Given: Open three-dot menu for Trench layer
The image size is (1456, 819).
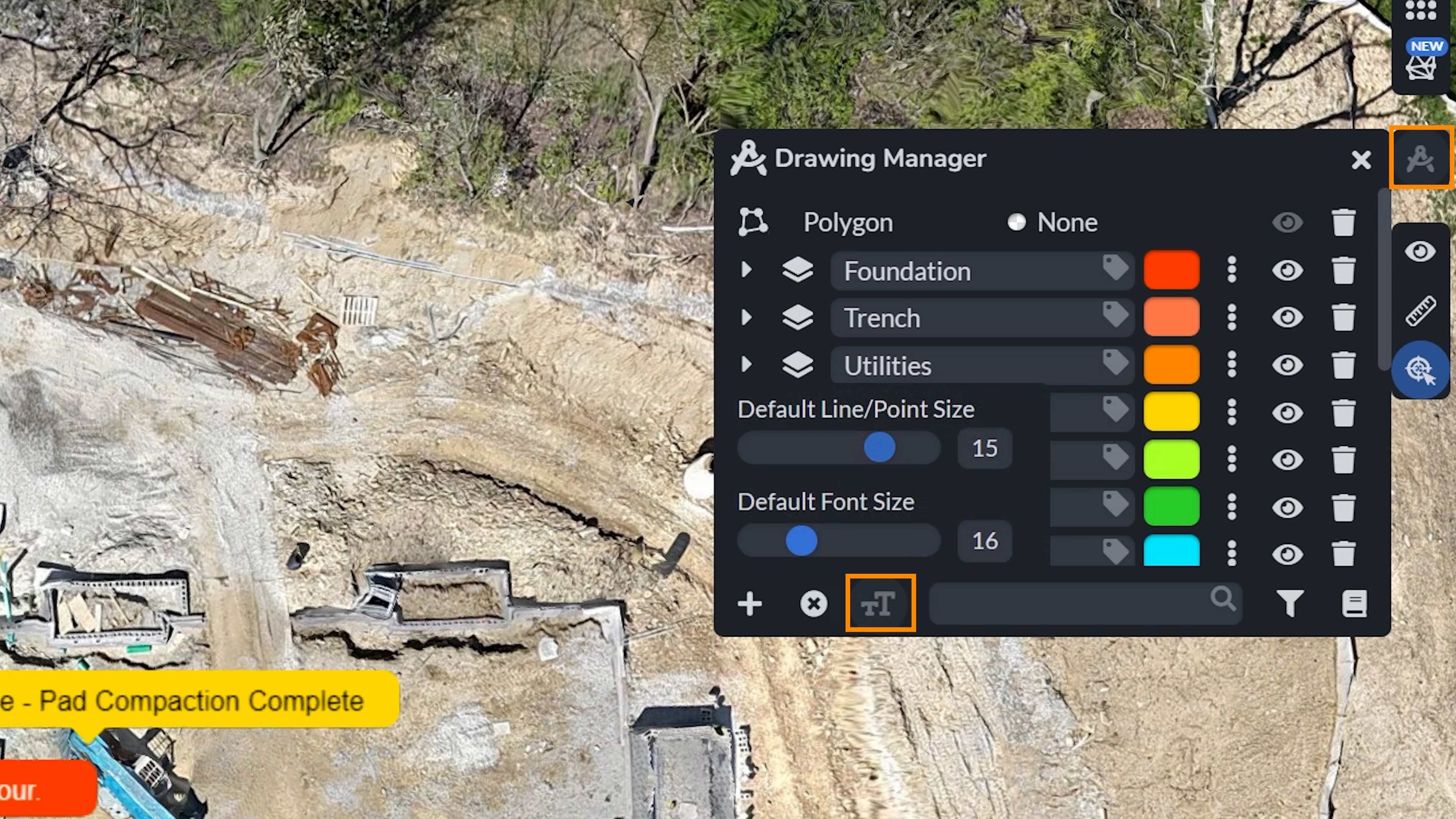Looking at the screenshot, I should tap(1232, 317).
